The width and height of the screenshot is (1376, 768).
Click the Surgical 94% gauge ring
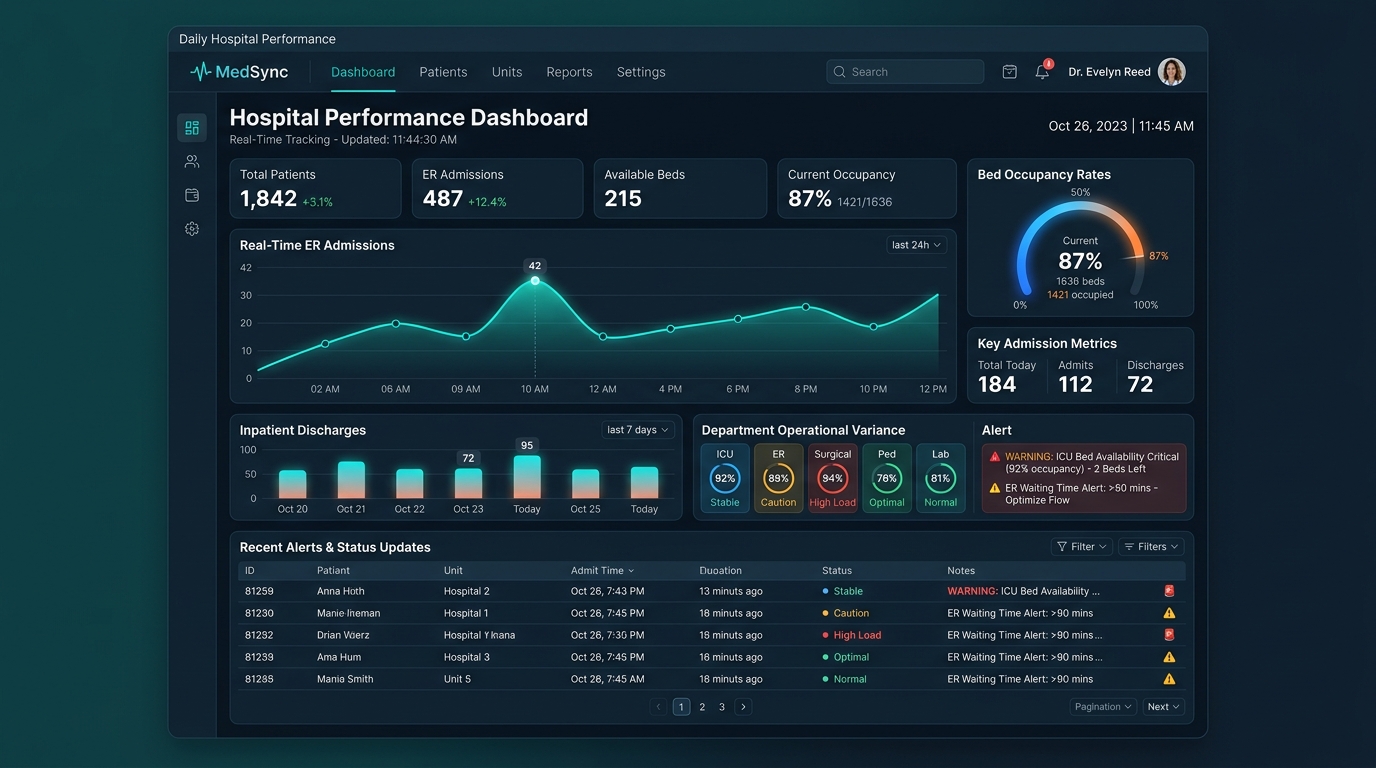(833, 478)
